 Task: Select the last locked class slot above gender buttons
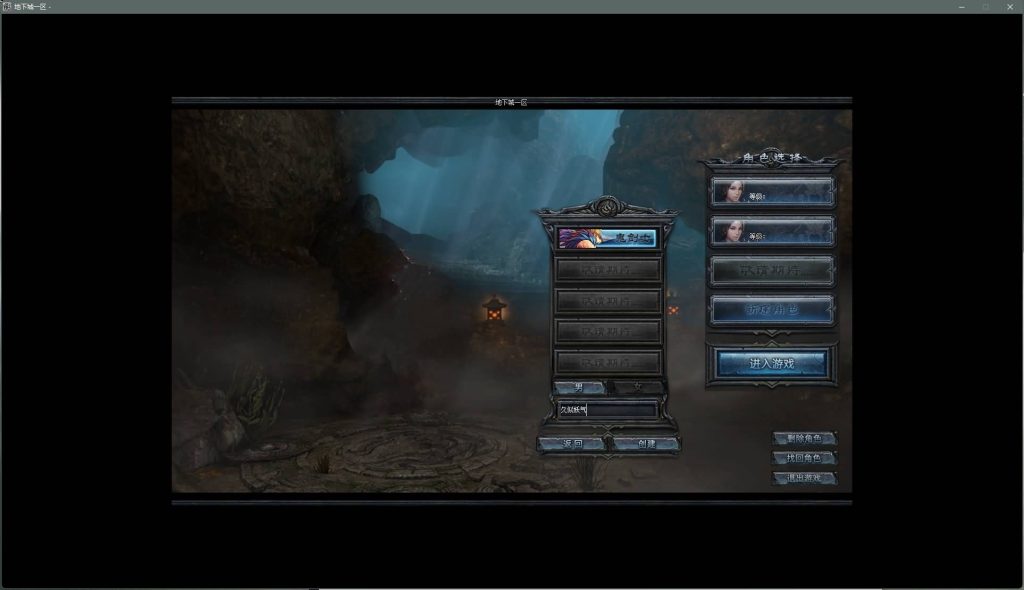click(607, 361)
